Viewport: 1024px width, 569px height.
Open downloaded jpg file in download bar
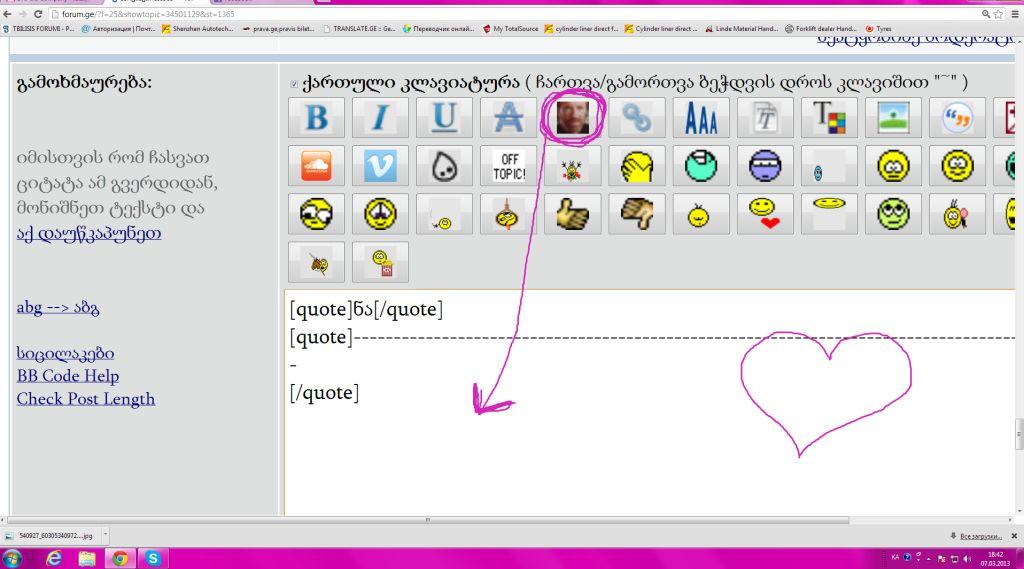pos(49,536)
